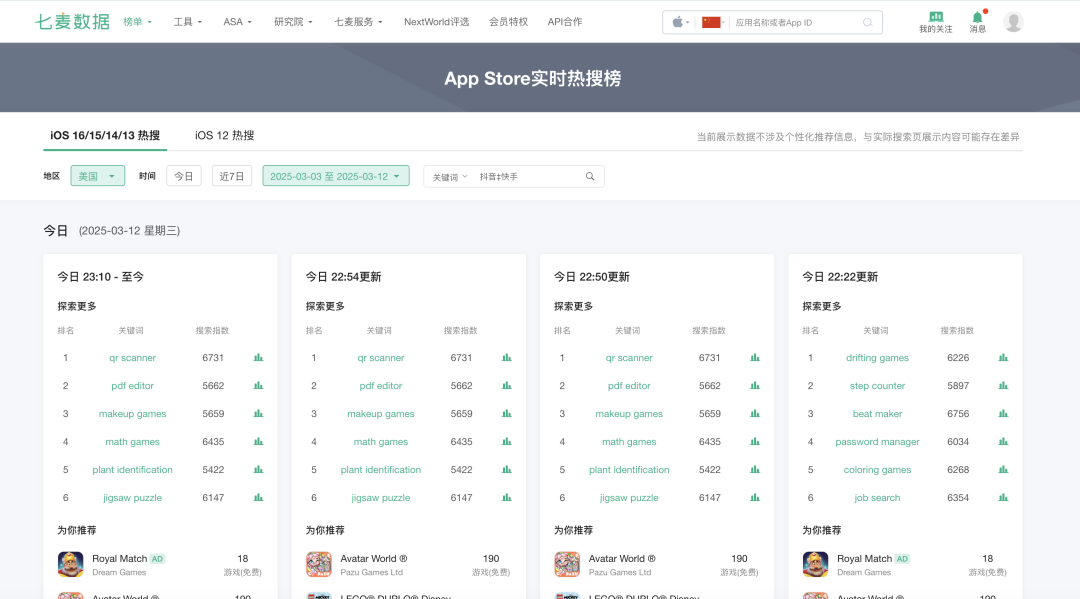1080x599 pixels.
Task: Expand the 工具 menu
Action: (x=187, y=22)
